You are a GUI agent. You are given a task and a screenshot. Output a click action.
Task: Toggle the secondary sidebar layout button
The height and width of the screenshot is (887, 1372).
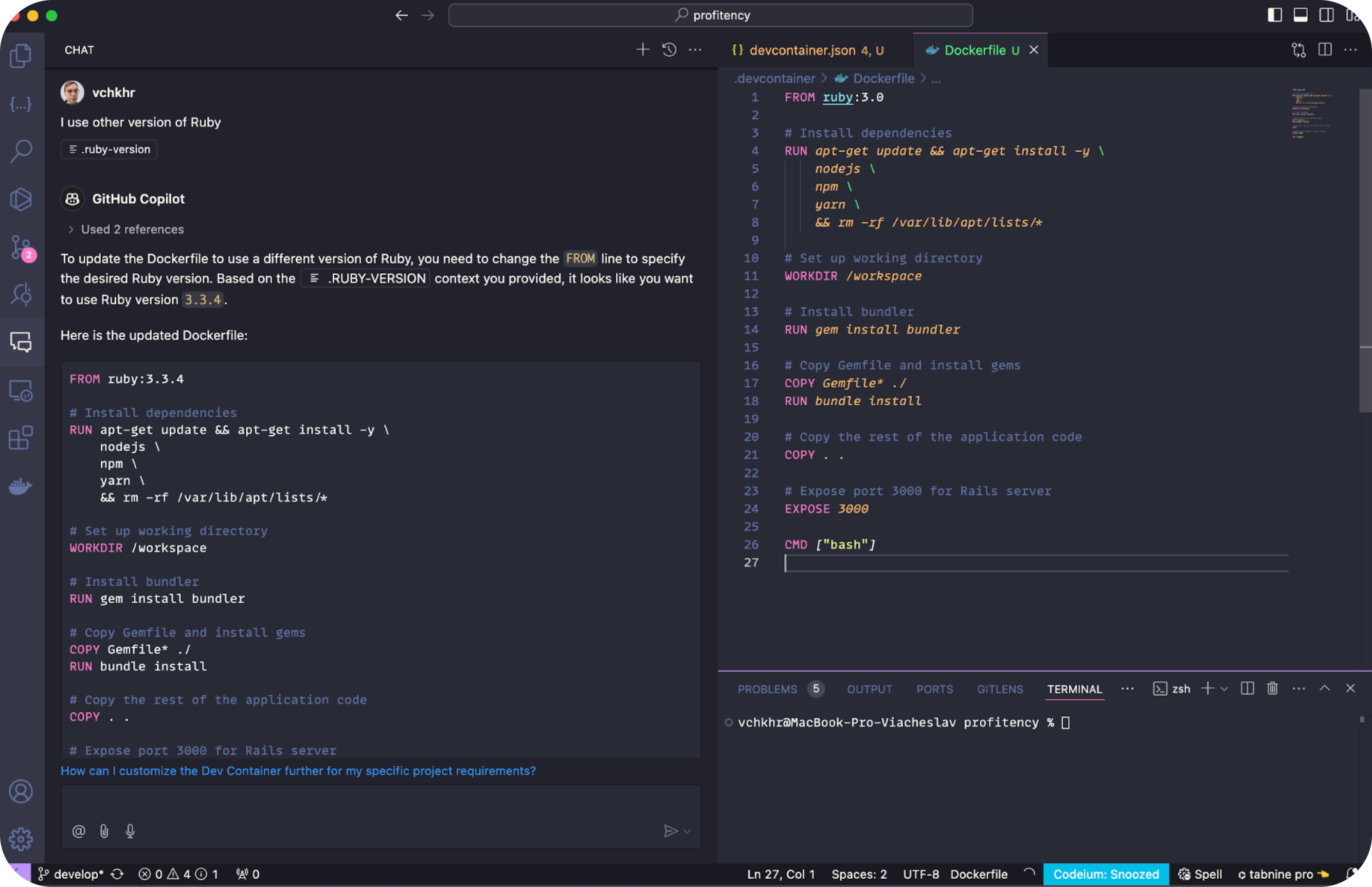coord(1326,16)
